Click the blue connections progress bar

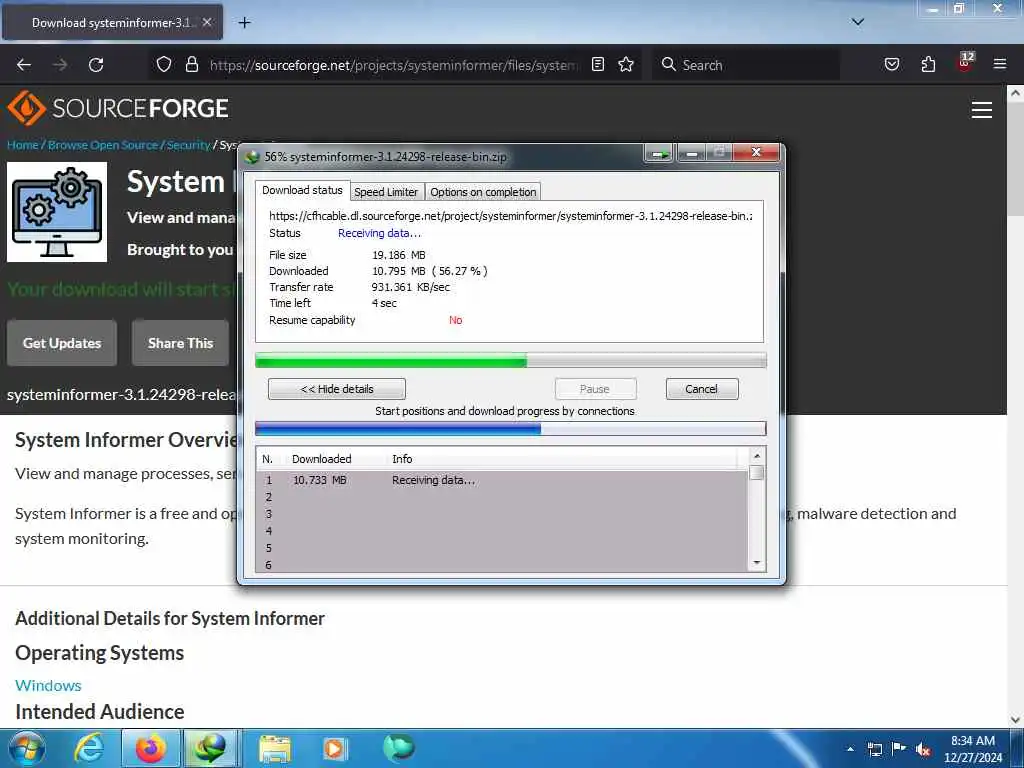[511, 428]
